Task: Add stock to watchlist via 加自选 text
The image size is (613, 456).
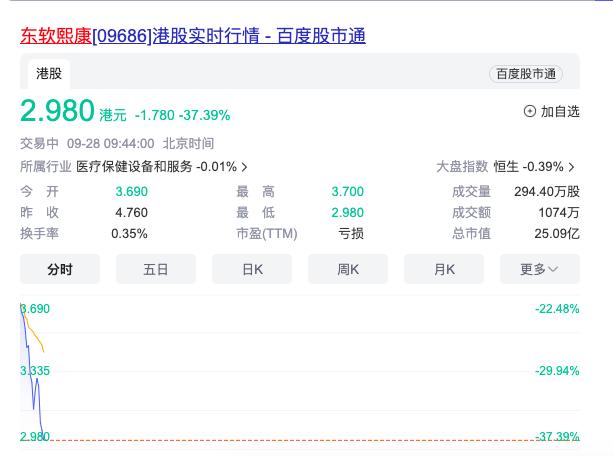Action: coord(560,111)
